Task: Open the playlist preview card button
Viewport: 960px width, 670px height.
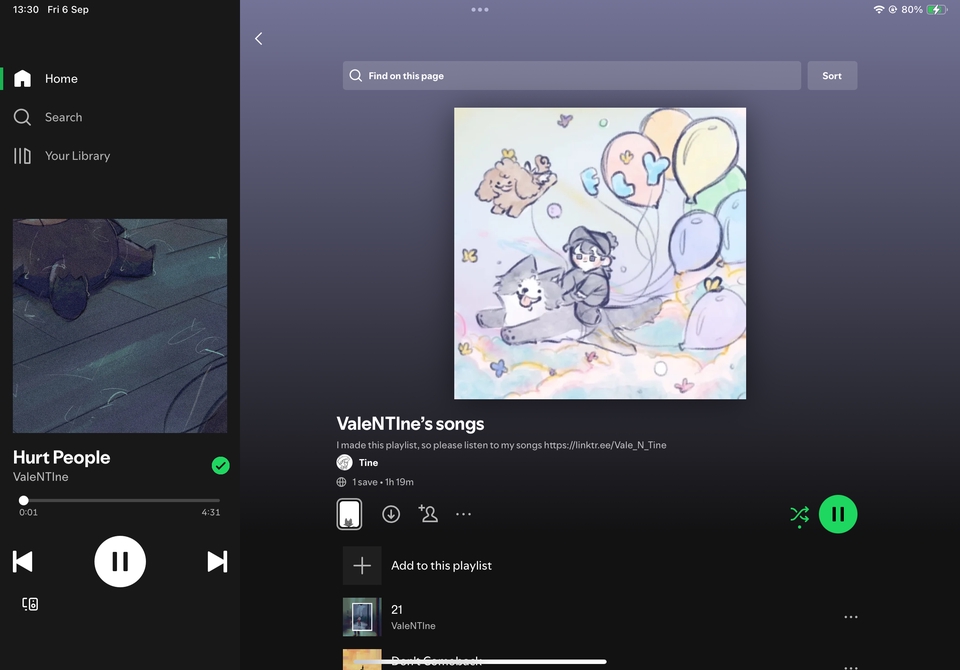Action: click(349, 514)
